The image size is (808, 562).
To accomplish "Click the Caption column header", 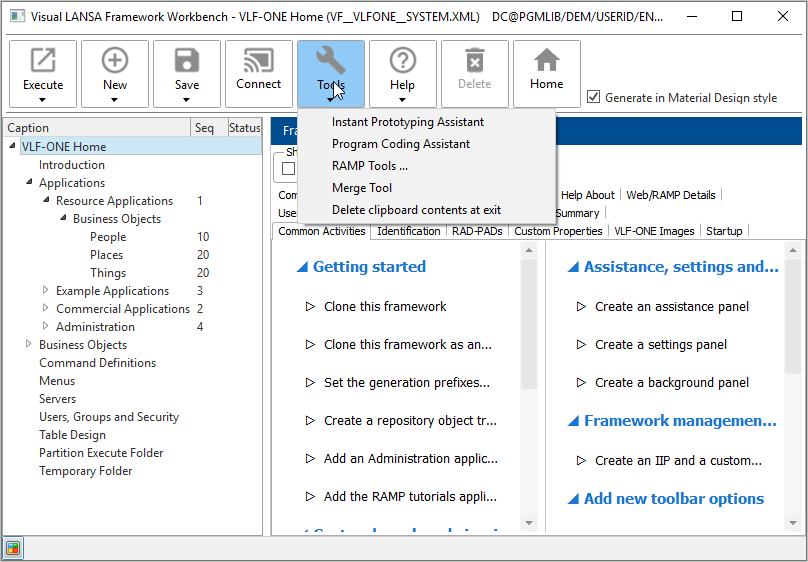I will click(x=97, y=128).
